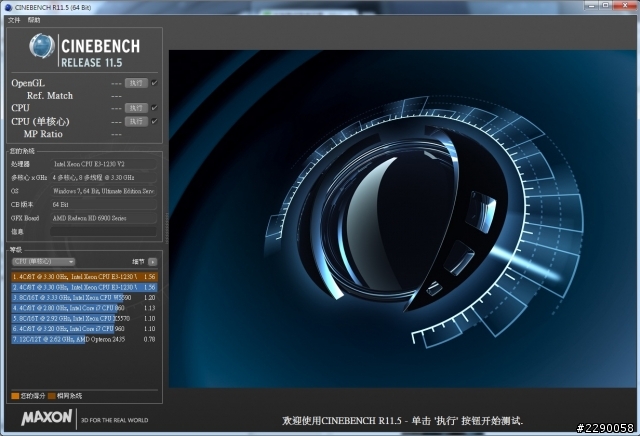640x436 pixels.
Task: Click the Ref. Match label
Action: pyautogui.click(x=50, y=96)
